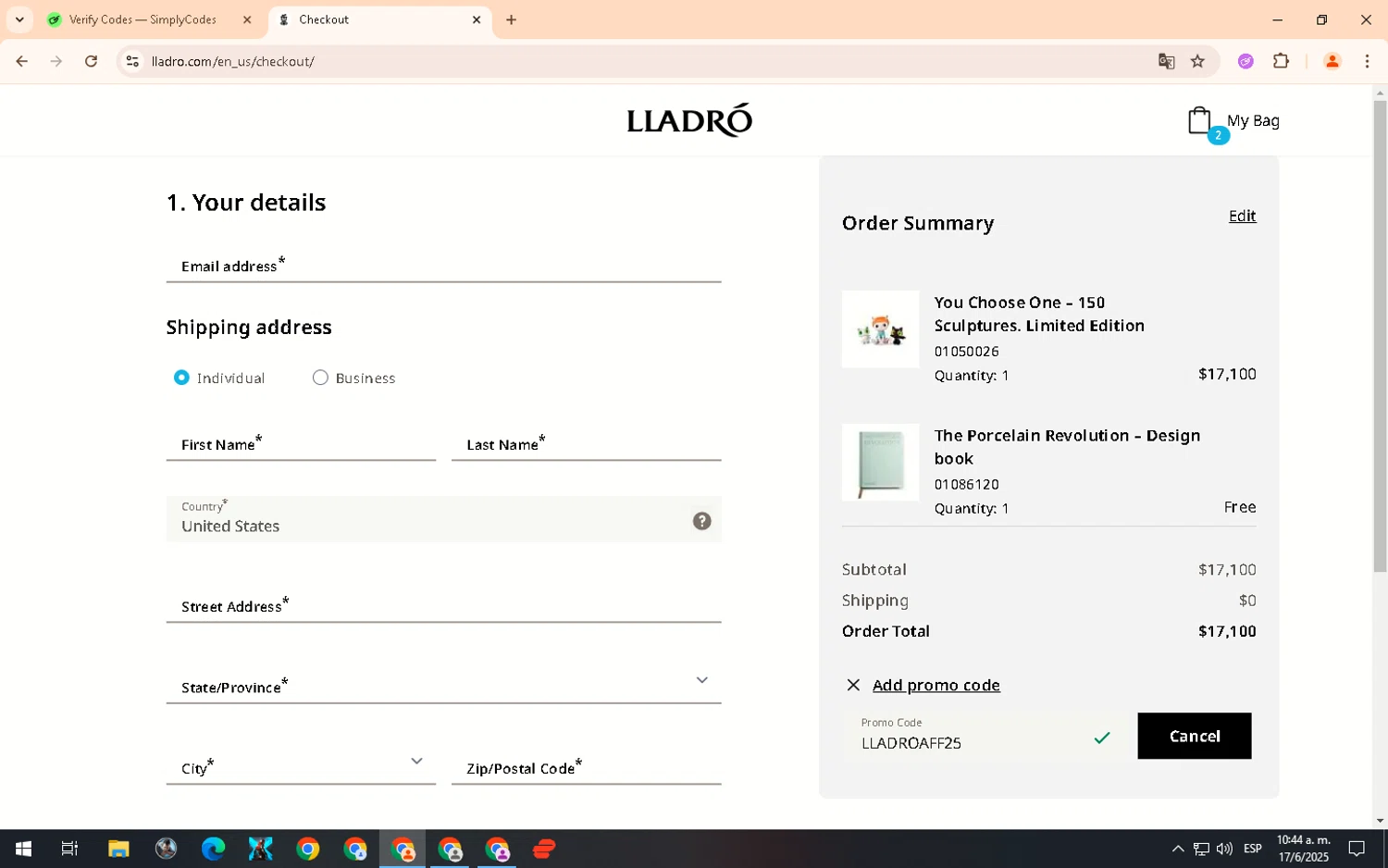Click the Order Total $17,100 amount

point(1227,631)
